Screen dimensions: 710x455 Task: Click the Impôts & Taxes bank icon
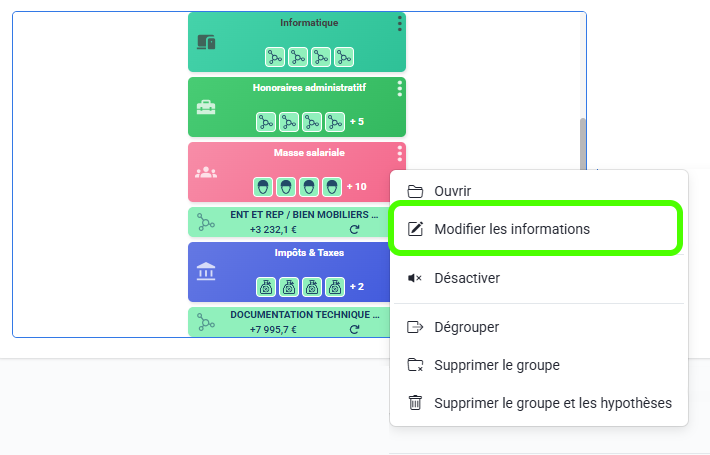pyautogui.click(x=206, y=271)
